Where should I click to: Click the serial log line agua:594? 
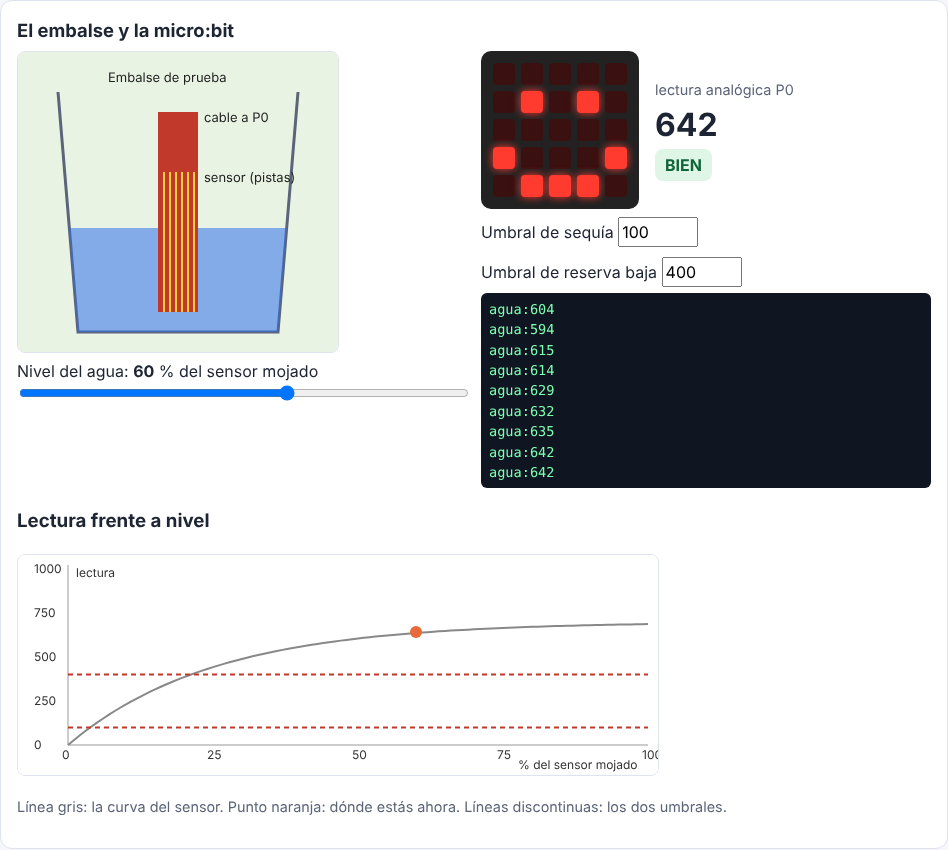[522, 329]
